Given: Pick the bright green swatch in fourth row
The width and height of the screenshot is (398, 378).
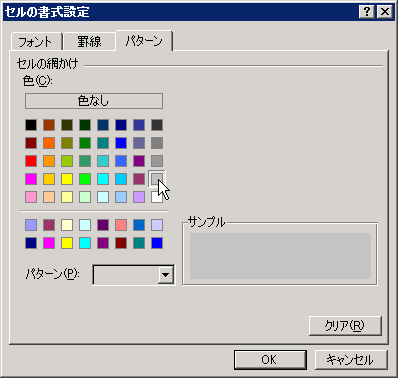Looking at the screenshot, I should (85, 179).
